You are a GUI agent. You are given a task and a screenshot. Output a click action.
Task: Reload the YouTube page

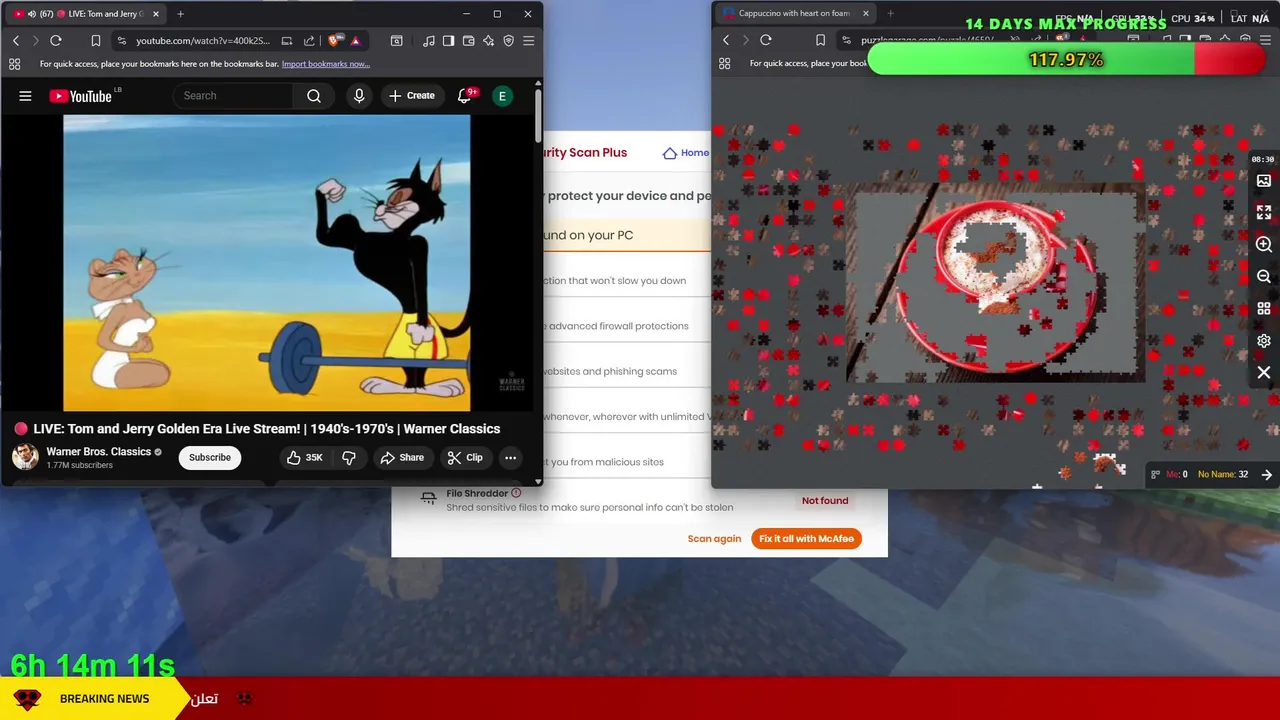(x=56, y=41)
